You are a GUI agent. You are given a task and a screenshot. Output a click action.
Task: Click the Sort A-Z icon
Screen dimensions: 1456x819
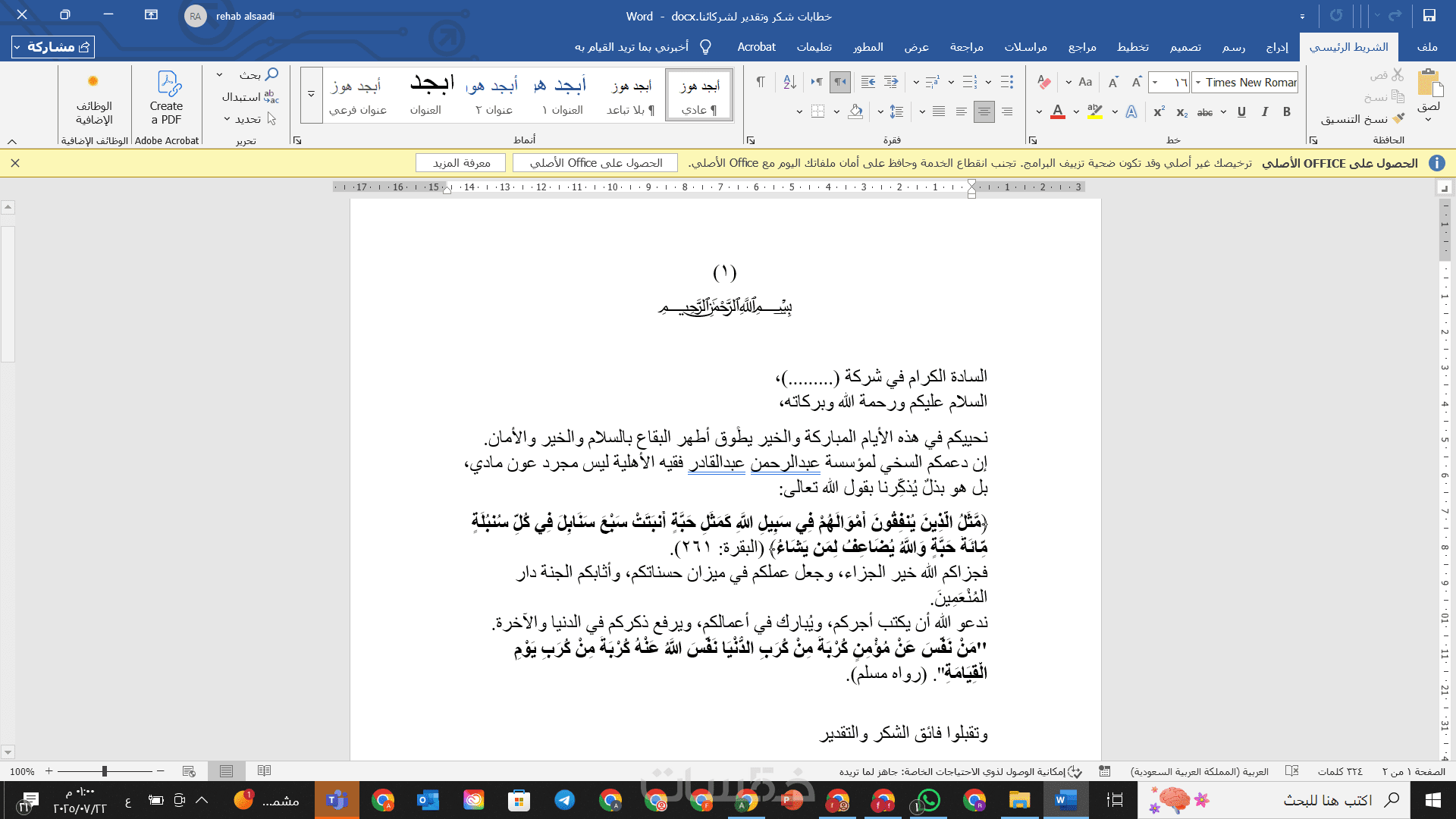pos(789,82)
